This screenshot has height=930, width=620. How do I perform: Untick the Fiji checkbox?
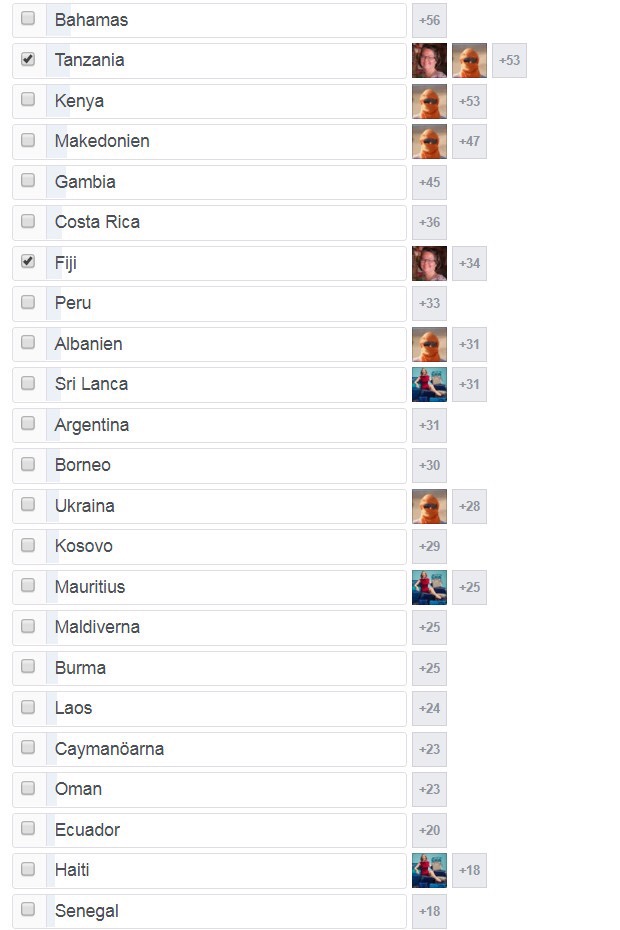click(x=28, y=261)
